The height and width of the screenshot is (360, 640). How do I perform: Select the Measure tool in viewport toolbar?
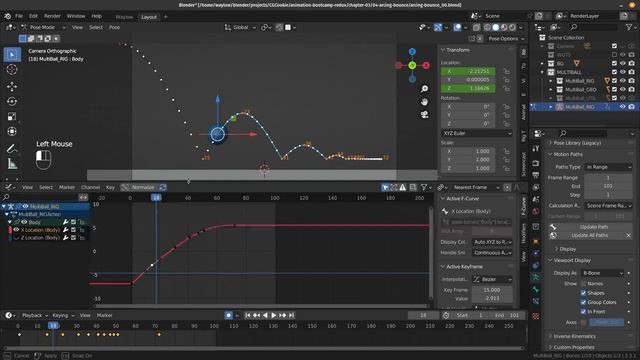[12, 164]
